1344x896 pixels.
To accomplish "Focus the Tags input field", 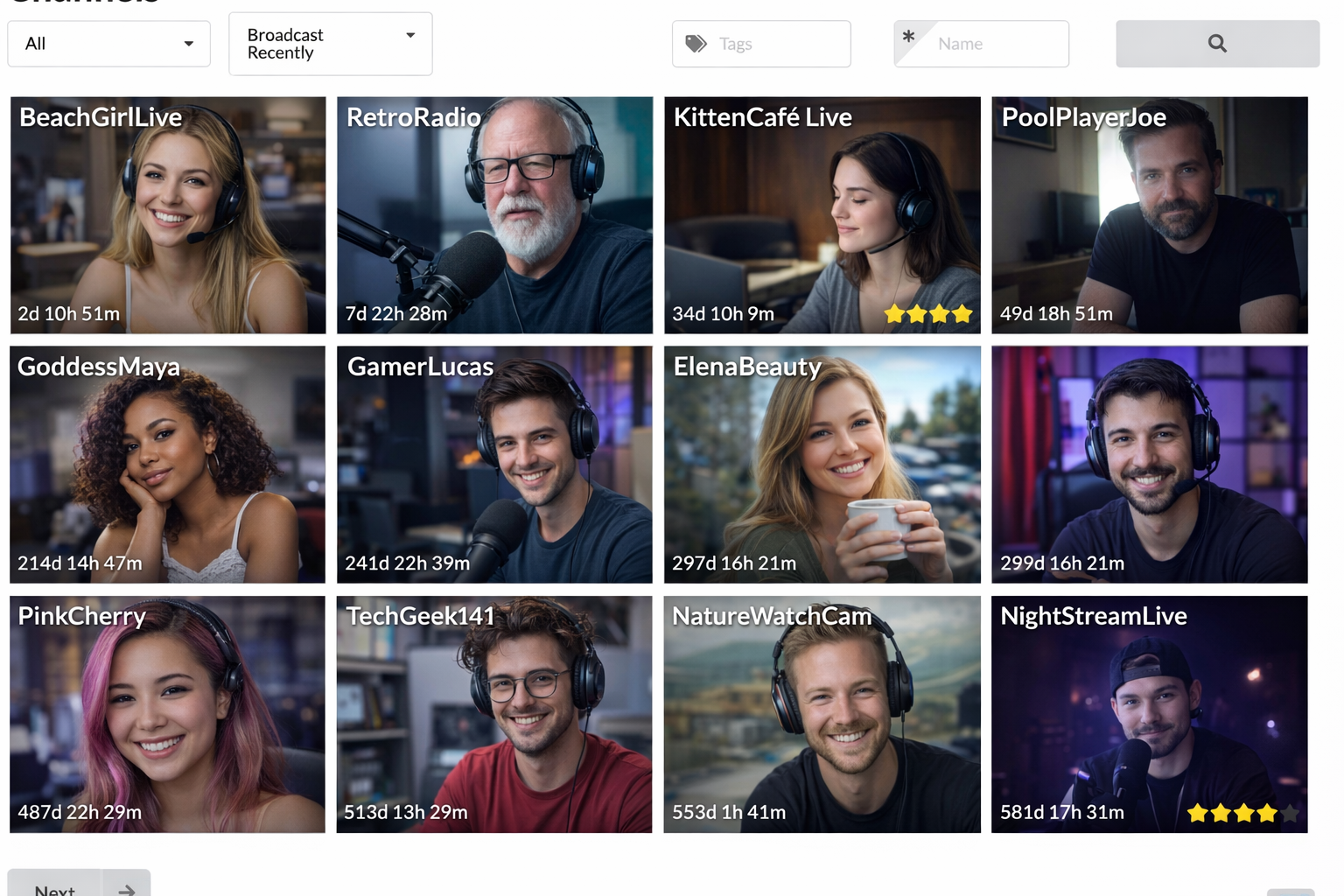I will pos(779,44).
